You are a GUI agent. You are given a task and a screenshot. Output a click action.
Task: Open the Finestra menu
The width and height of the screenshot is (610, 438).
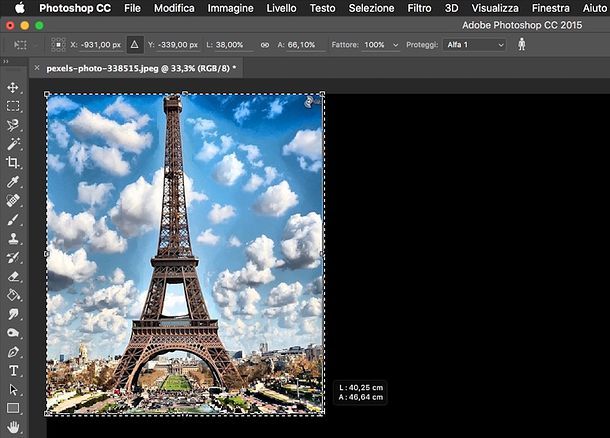(550, 8)
